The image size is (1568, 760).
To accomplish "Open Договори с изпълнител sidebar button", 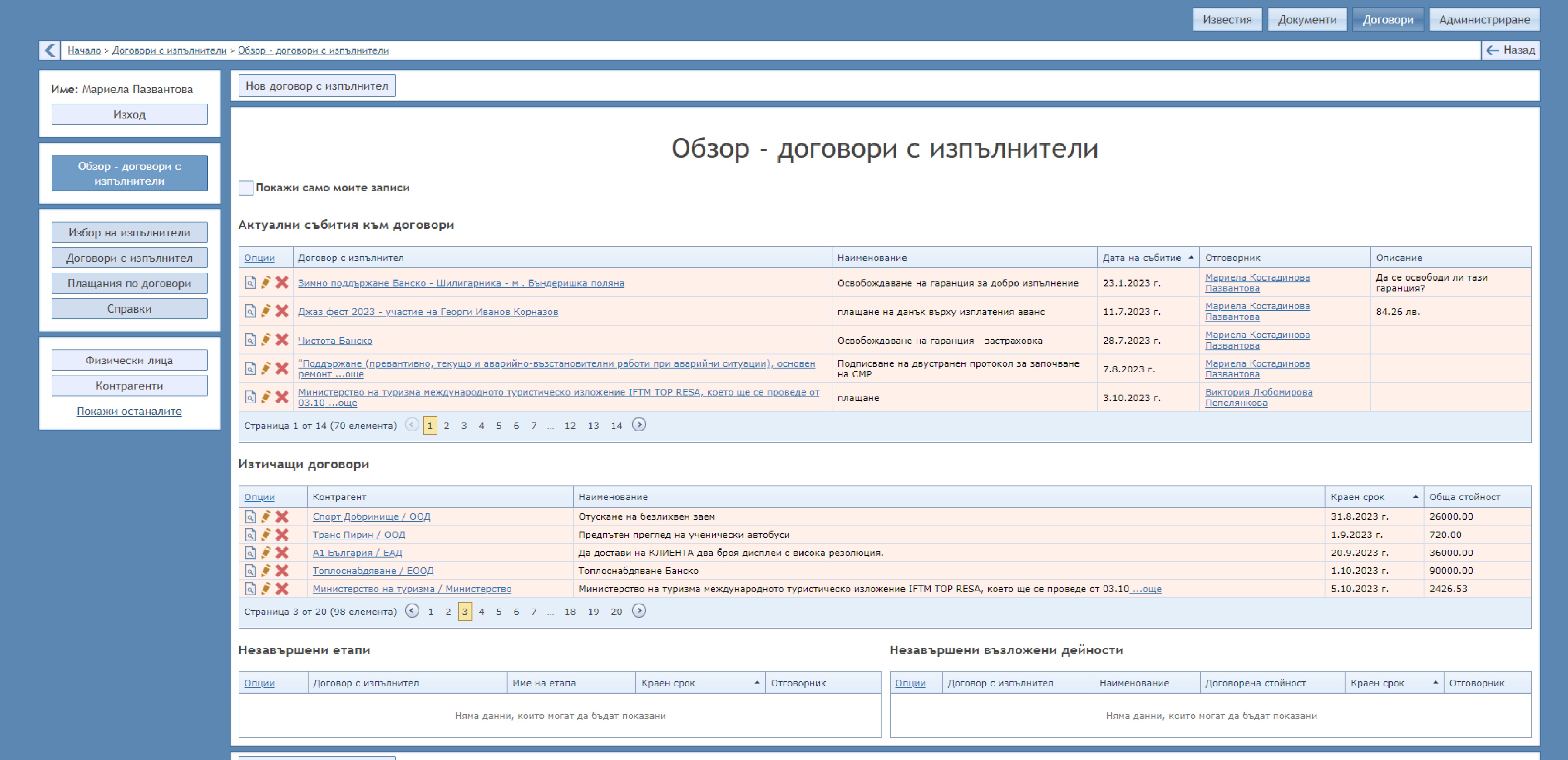I will pos(129,258).
